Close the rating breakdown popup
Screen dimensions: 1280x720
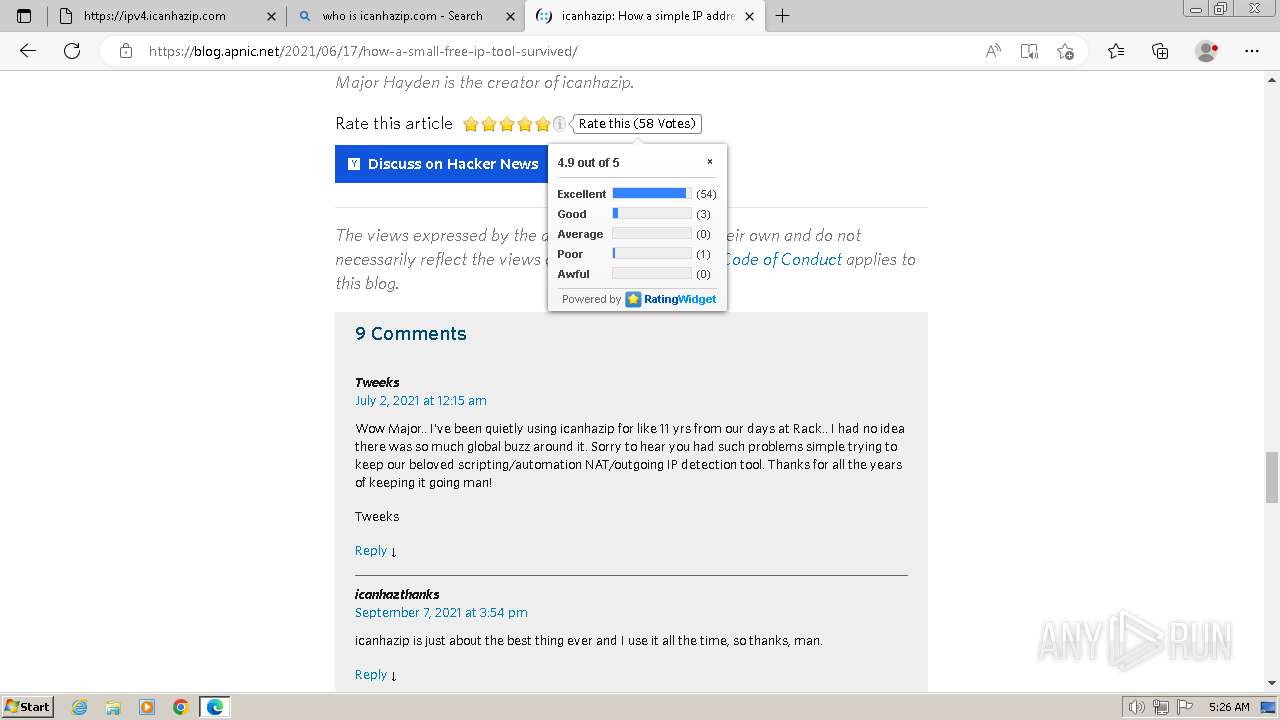pos(710,162)
